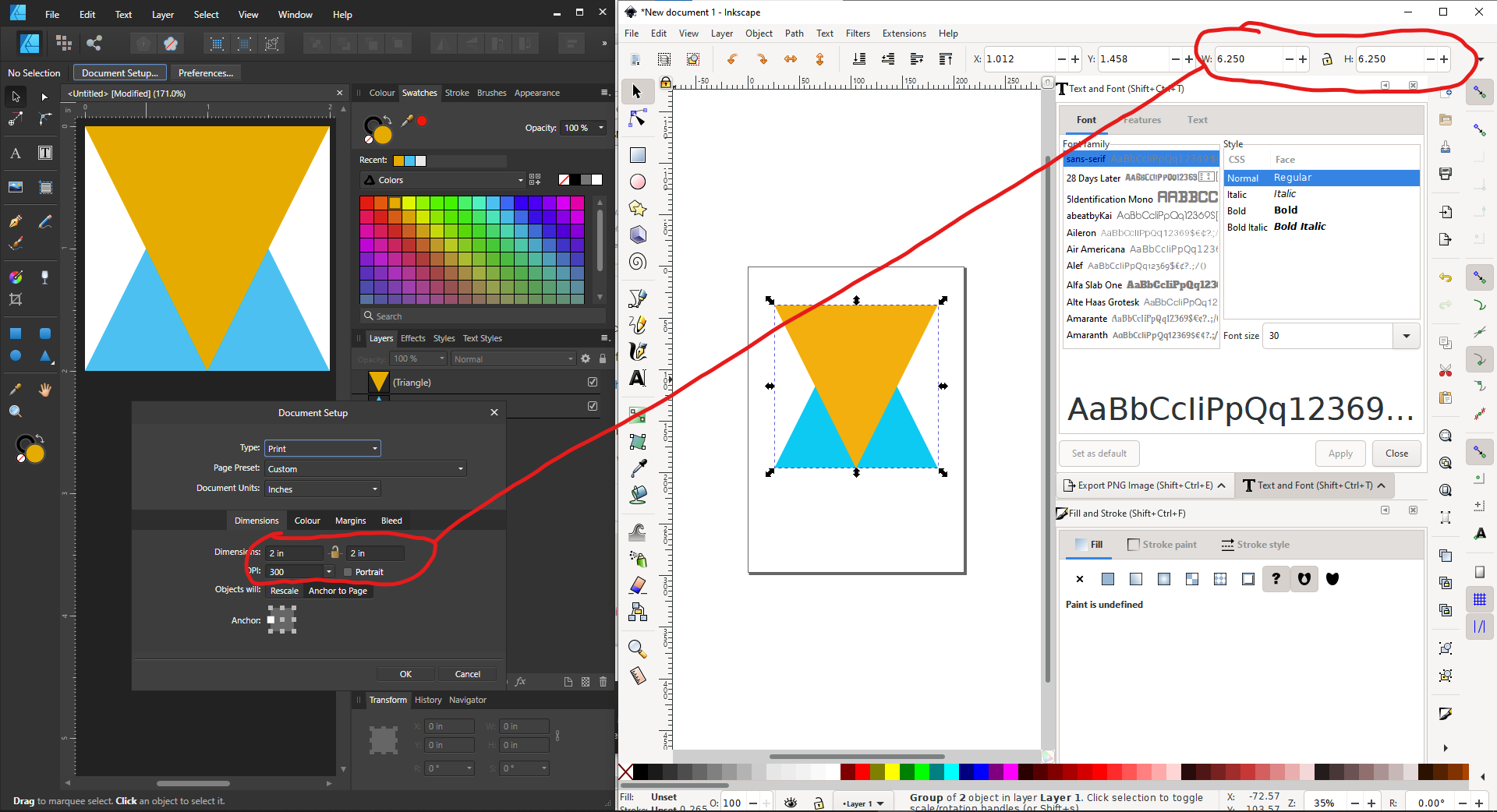1497x812 pixels.
Task: Select the Inkscape Selector arrow tool
Action: (x=637, y=92)
